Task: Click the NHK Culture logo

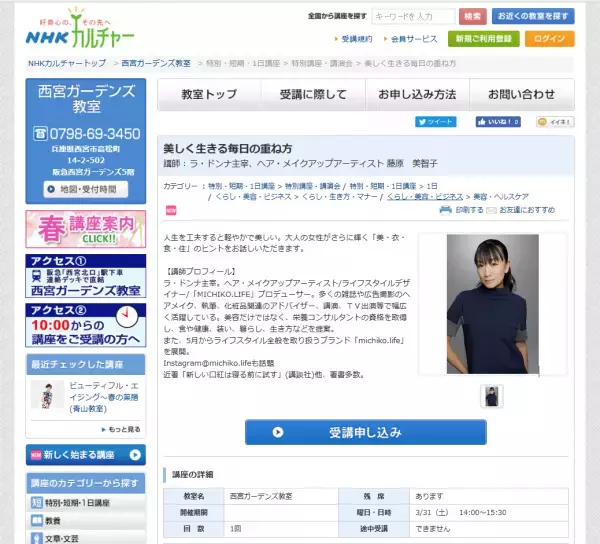Action: [80, 29]
